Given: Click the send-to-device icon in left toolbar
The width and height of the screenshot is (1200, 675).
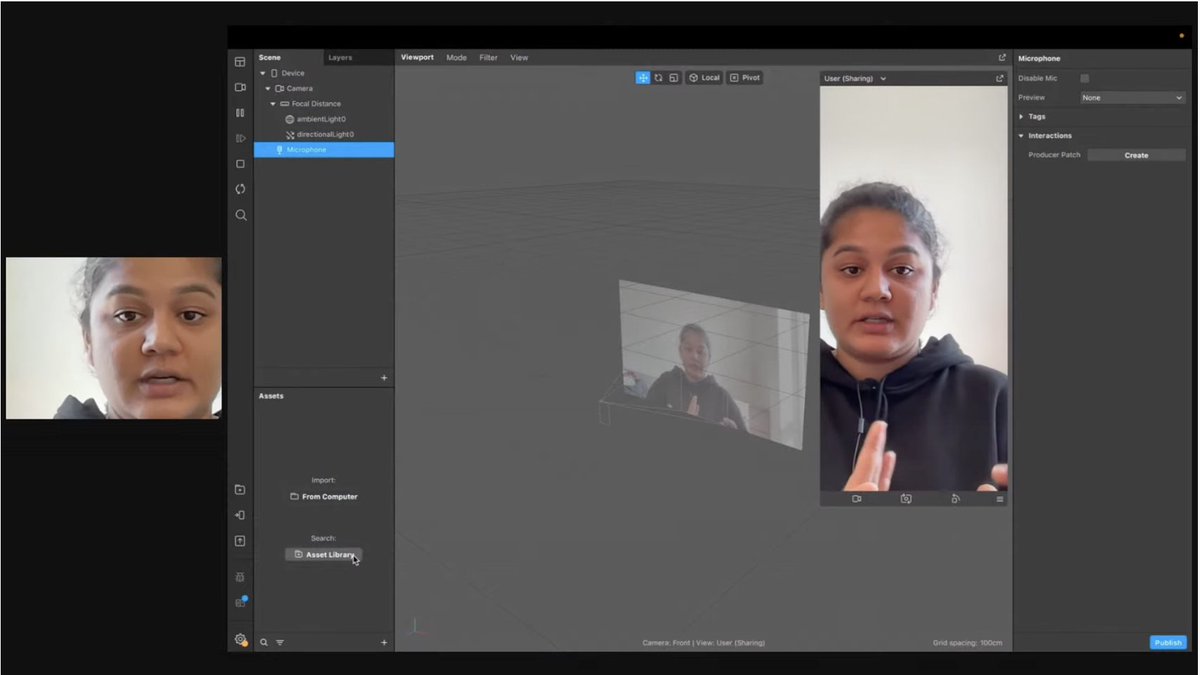Looking at the screenshot, I should click(240, 515).
